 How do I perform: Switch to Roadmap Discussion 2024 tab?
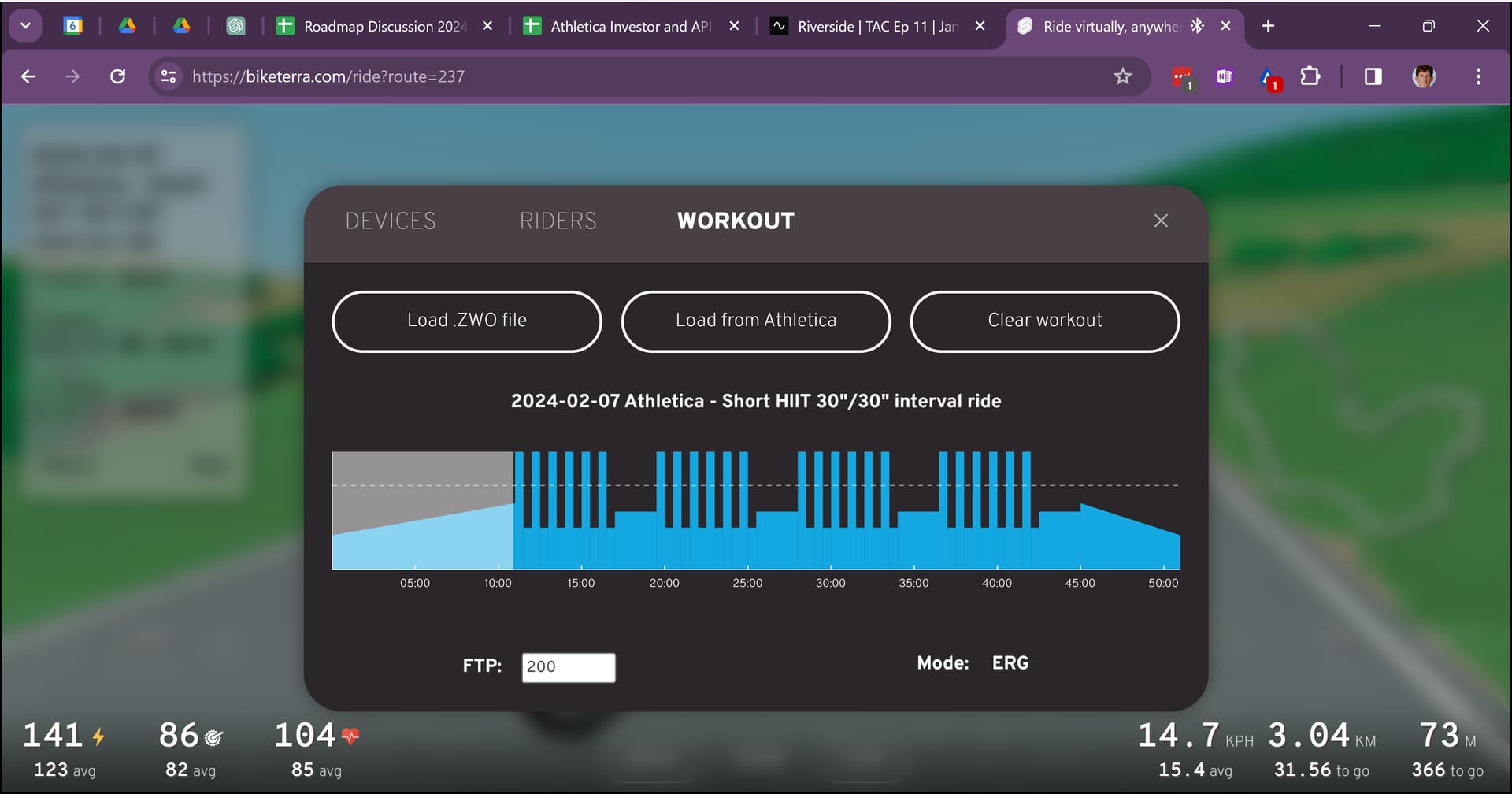[386, 26]
